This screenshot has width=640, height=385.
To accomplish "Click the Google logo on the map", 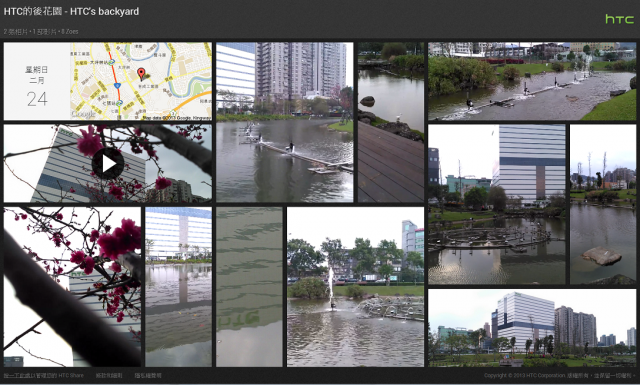I will click(83, 114).
